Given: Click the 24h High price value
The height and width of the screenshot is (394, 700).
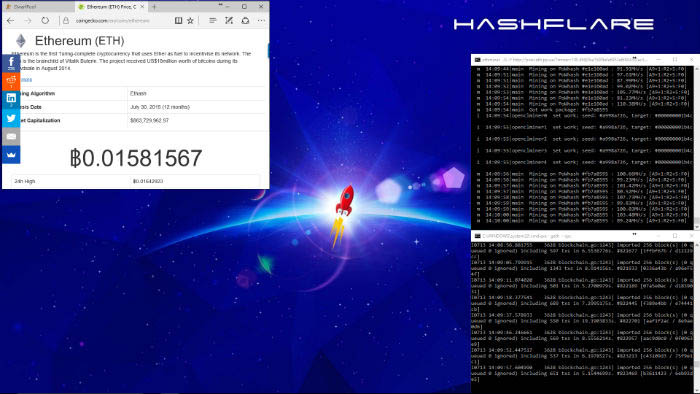Looking at the screenshot, I should point(148,181).
